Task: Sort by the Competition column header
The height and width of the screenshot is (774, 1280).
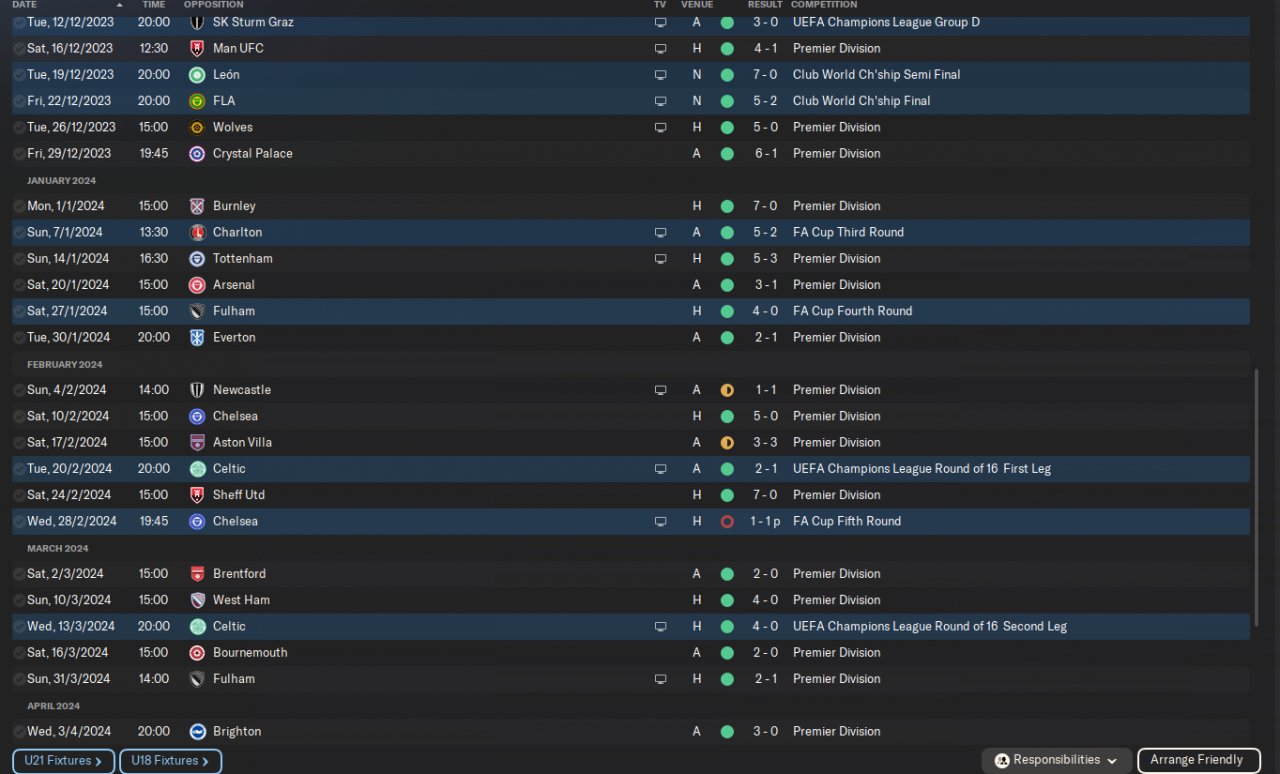Action: click(823, 5)
